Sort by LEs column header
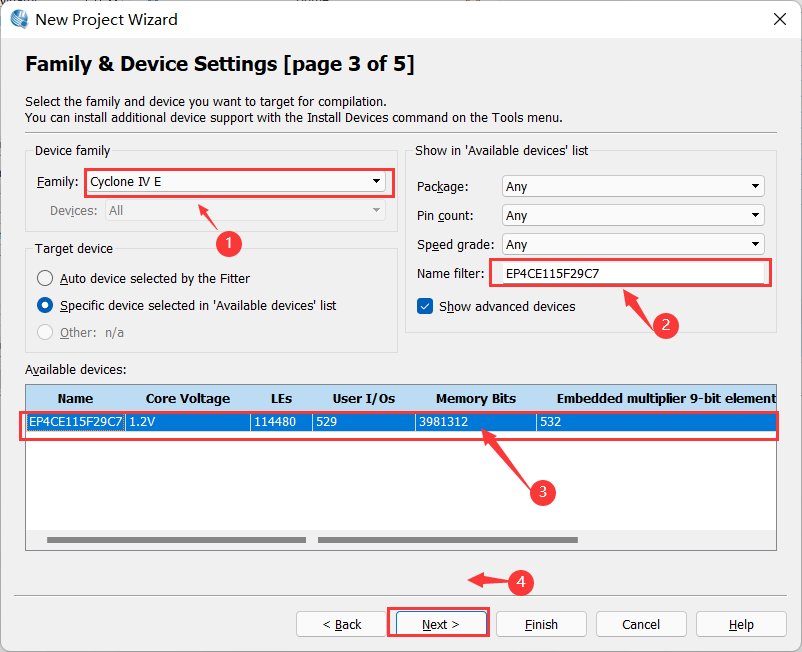 (281, 398)
